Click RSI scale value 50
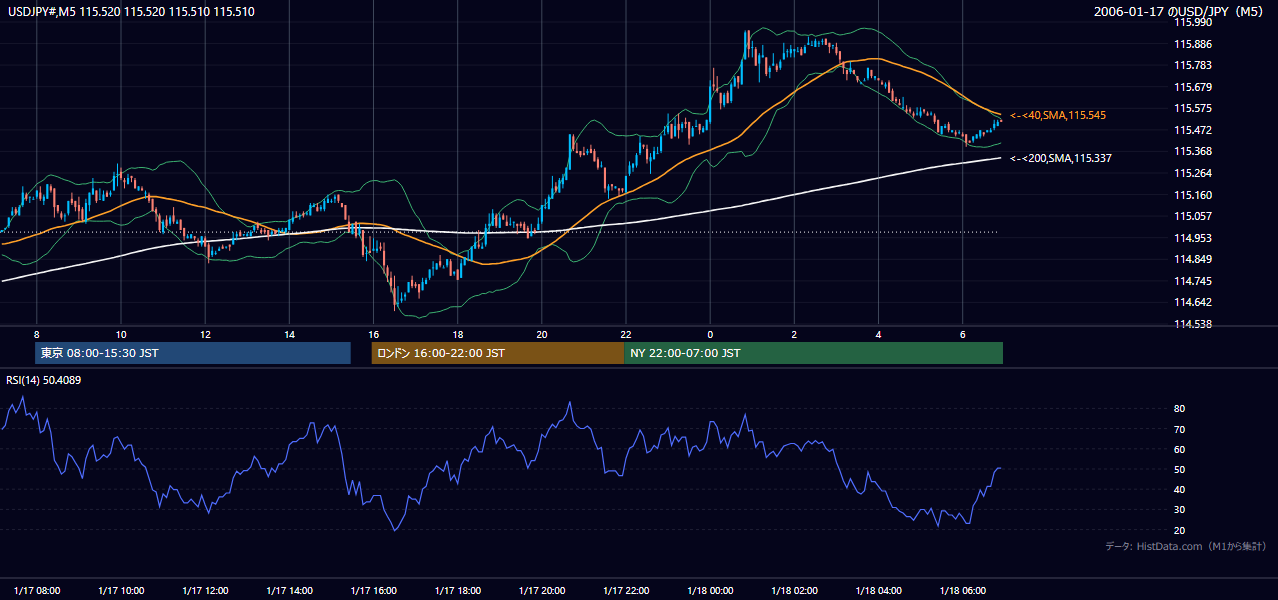The width and height of the screenshot is (1278, 600). coord(1179,469)
